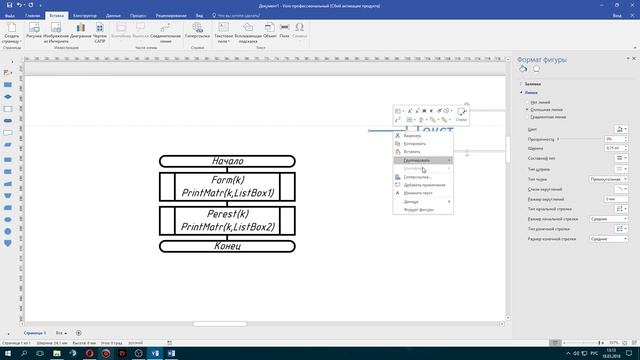Click the add page plus icon
Screen dimensions: 640x360
point(79,333)
